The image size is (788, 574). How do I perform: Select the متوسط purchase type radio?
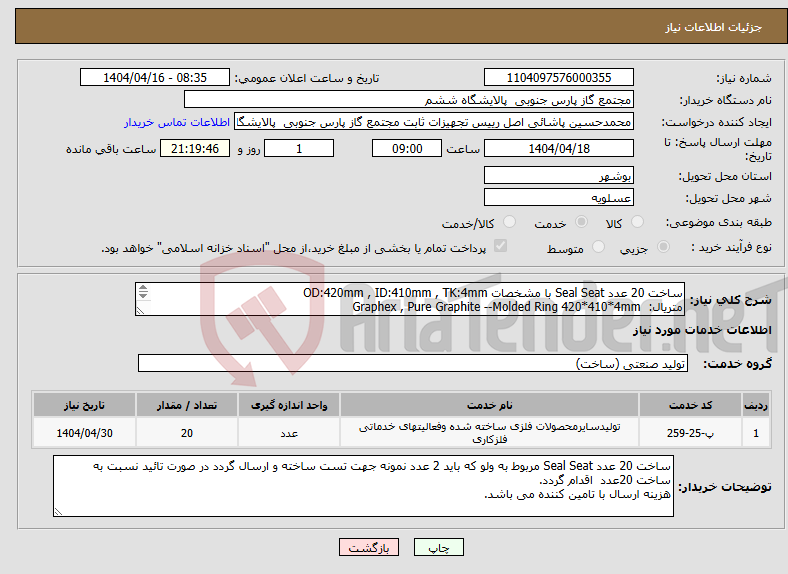click(598, 247)
